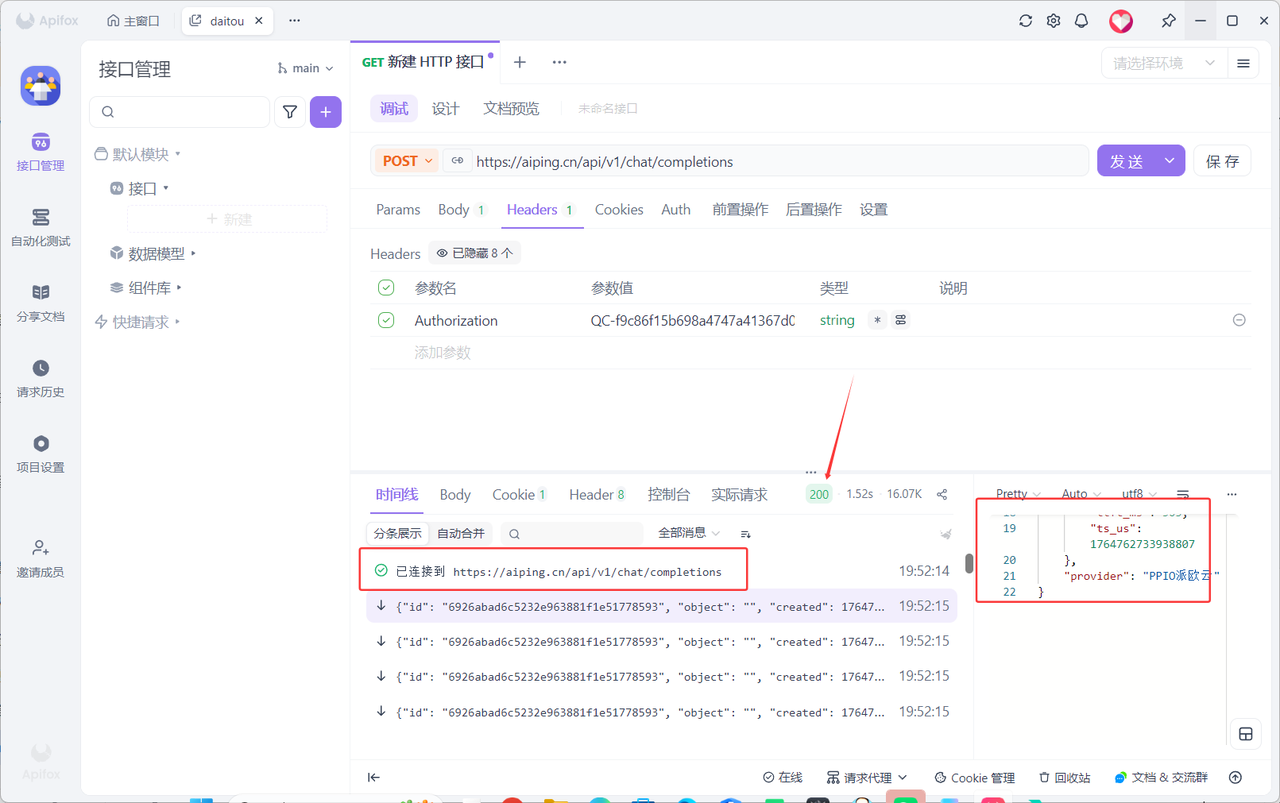
Task: Open the 全部消息 filter dropdown
Action: coord(689,534)
